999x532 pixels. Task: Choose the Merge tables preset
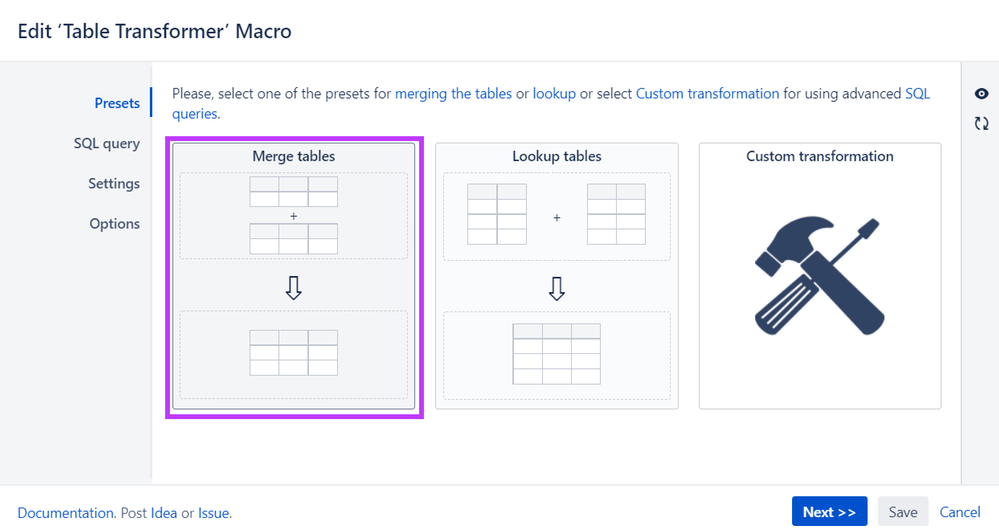294,276
